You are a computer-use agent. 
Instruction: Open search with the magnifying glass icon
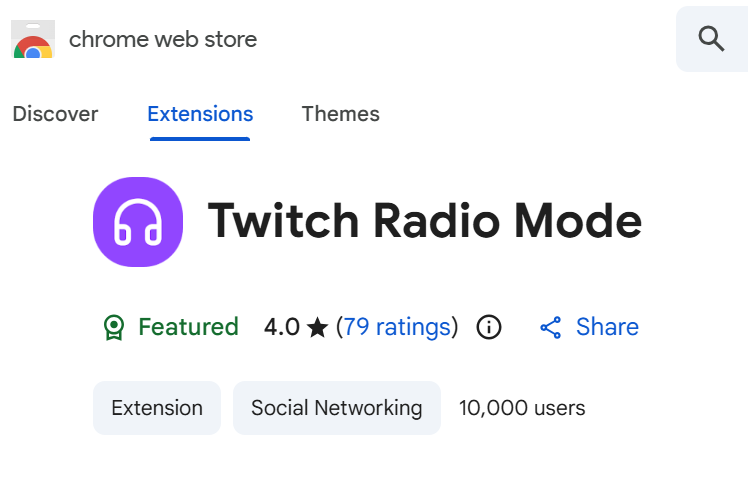711,39
